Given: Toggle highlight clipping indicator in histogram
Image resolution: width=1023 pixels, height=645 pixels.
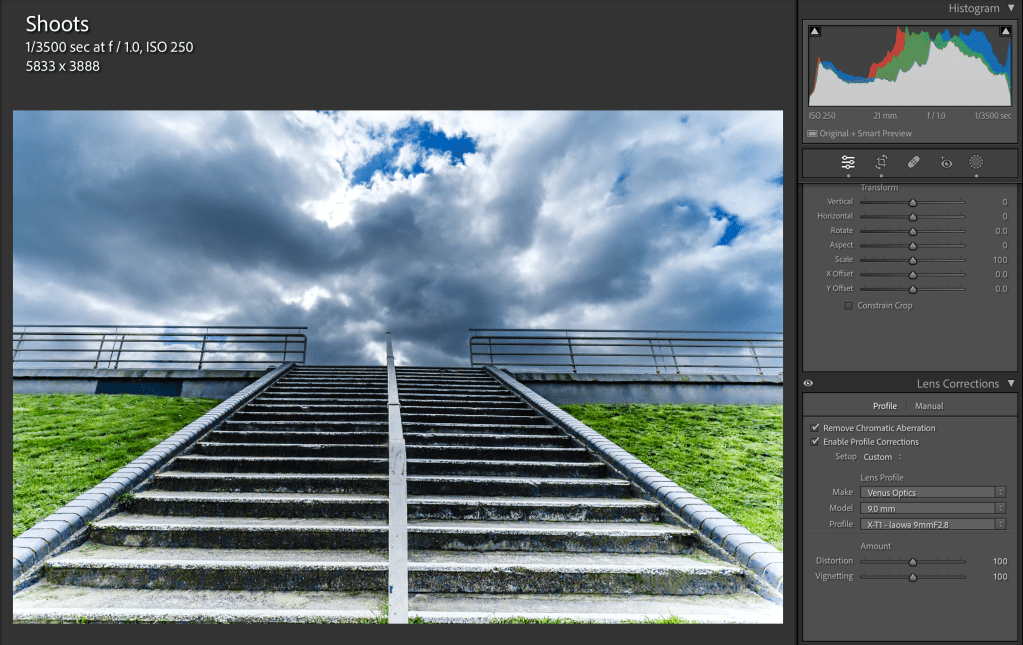Looking at the screenshot, I should 1005,32.
